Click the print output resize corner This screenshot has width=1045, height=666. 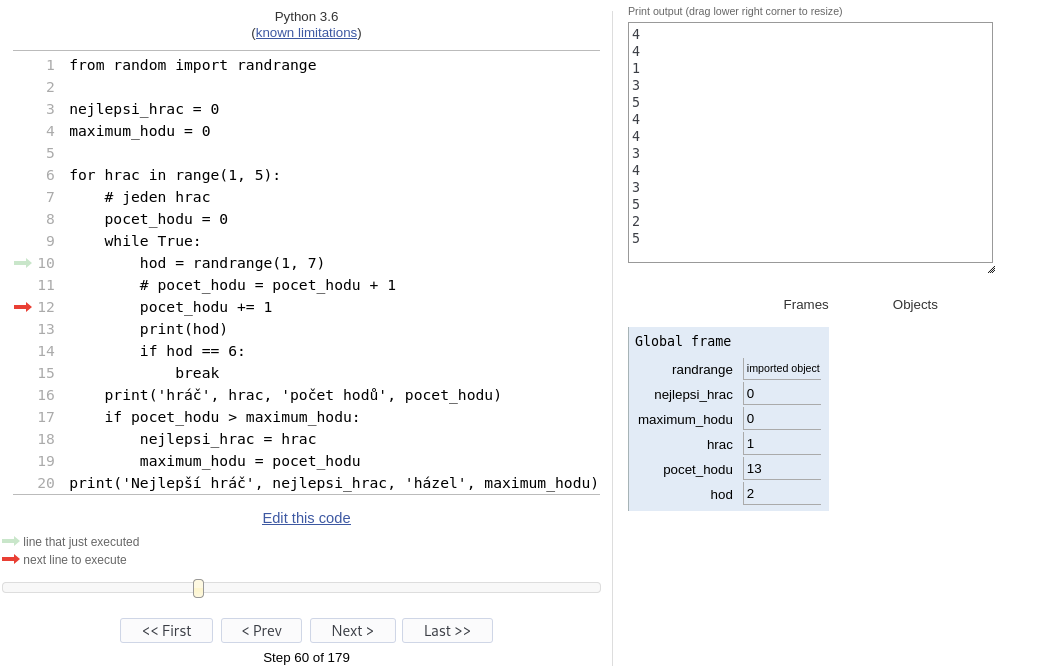pos(990,268)
